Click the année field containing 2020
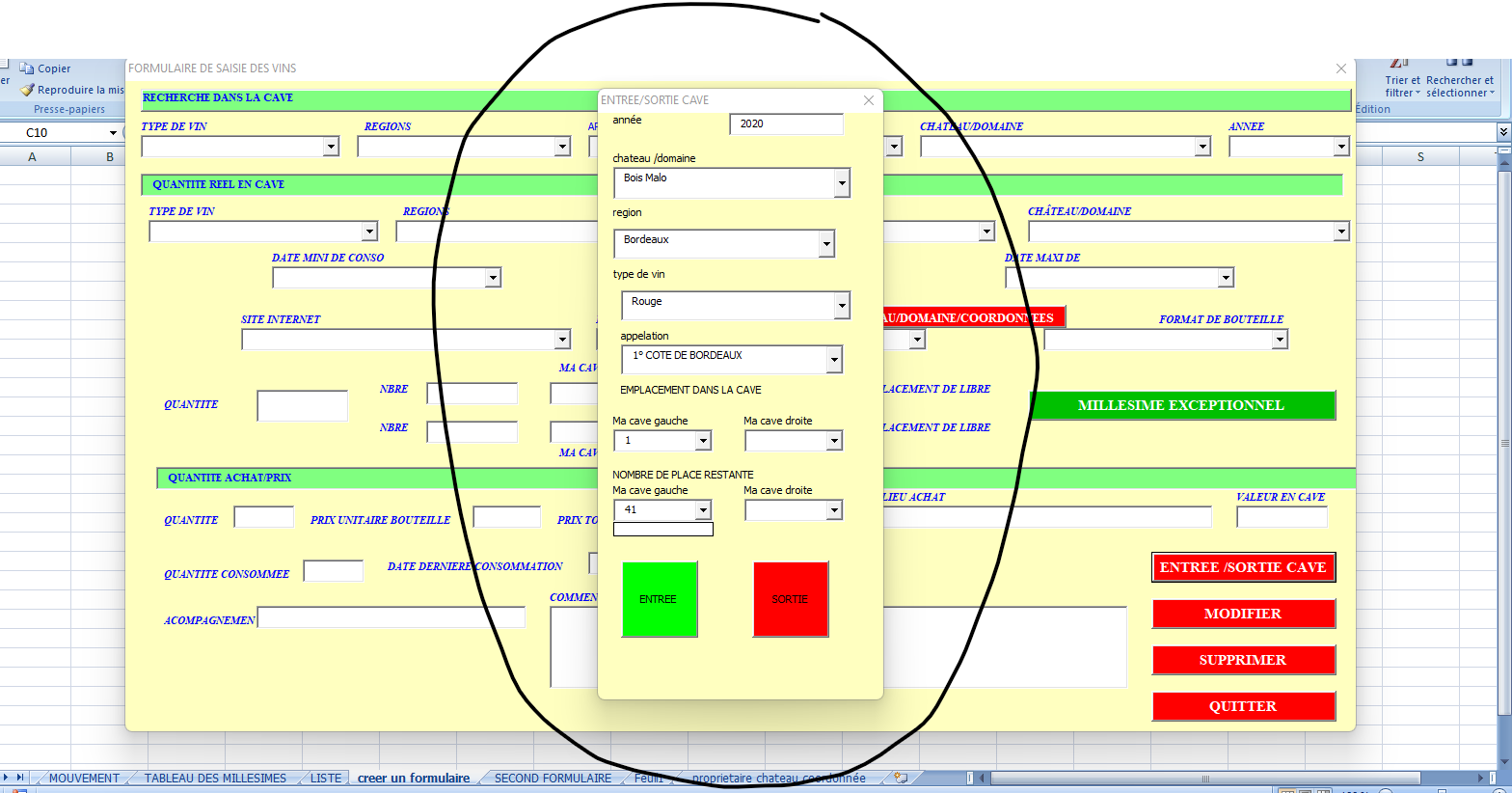Viewport: 1512px width, 793px height. [786, 123]
